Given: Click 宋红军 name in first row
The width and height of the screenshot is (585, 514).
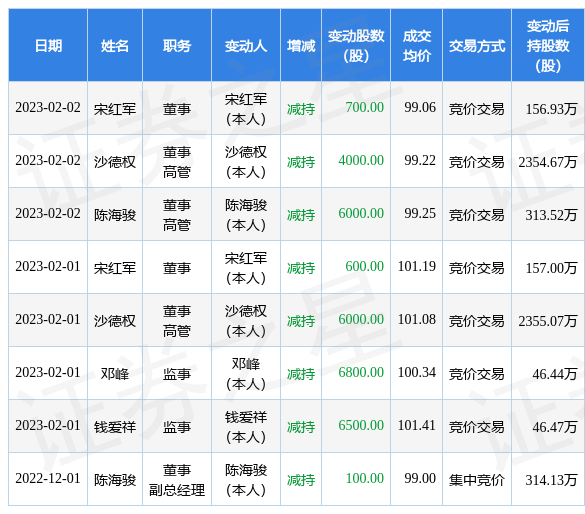Looking at the screenshot, I should (115, 109).
